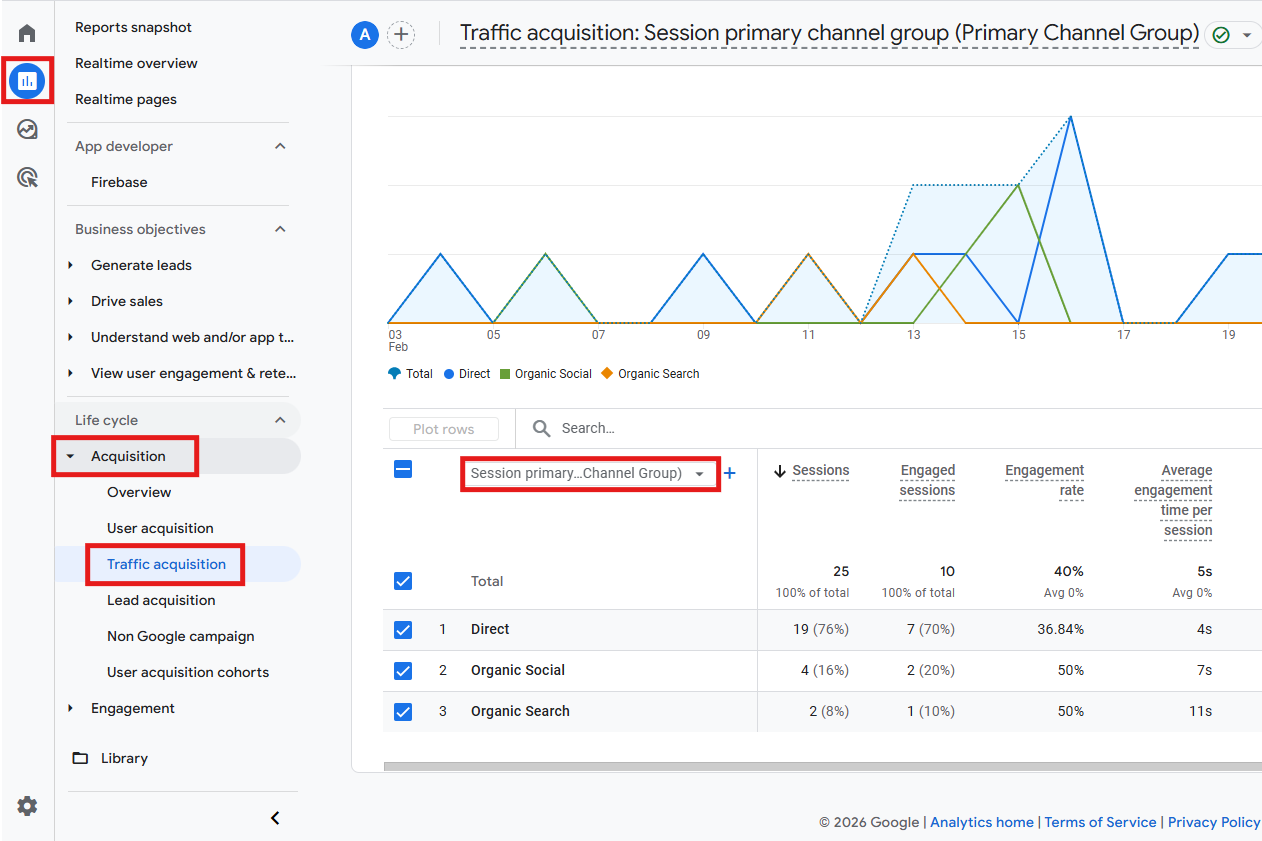
Task: Expand View user engagement & retention item
Action: [70, 373]
